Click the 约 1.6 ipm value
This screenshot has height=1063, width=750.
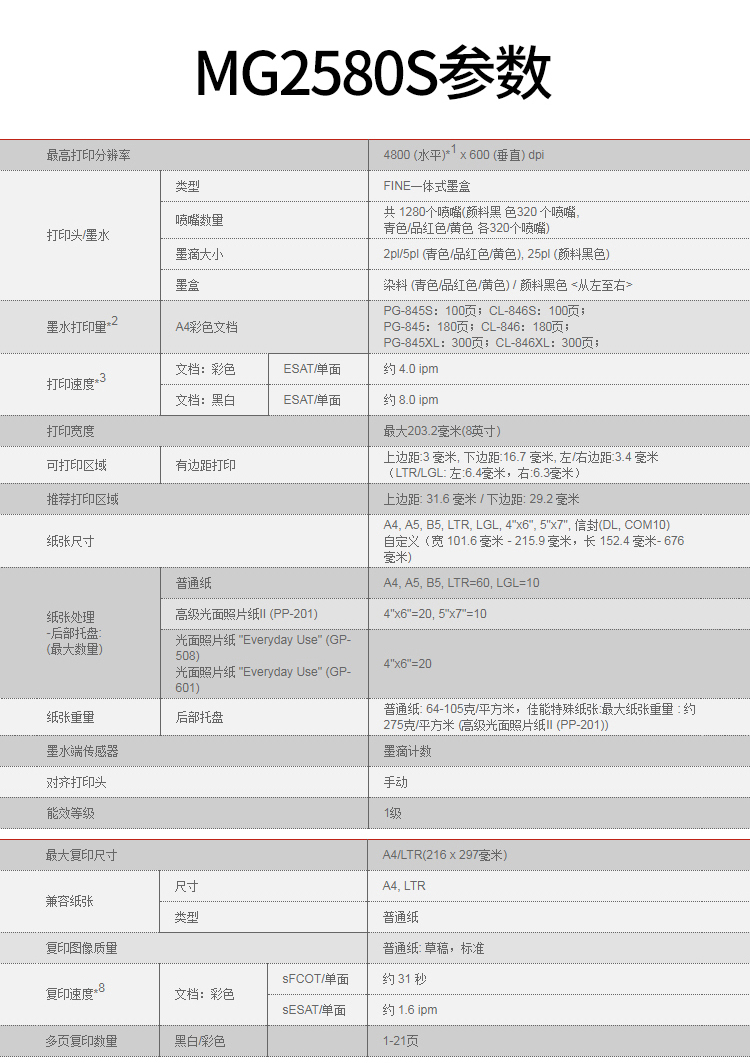click(410, 1010)
